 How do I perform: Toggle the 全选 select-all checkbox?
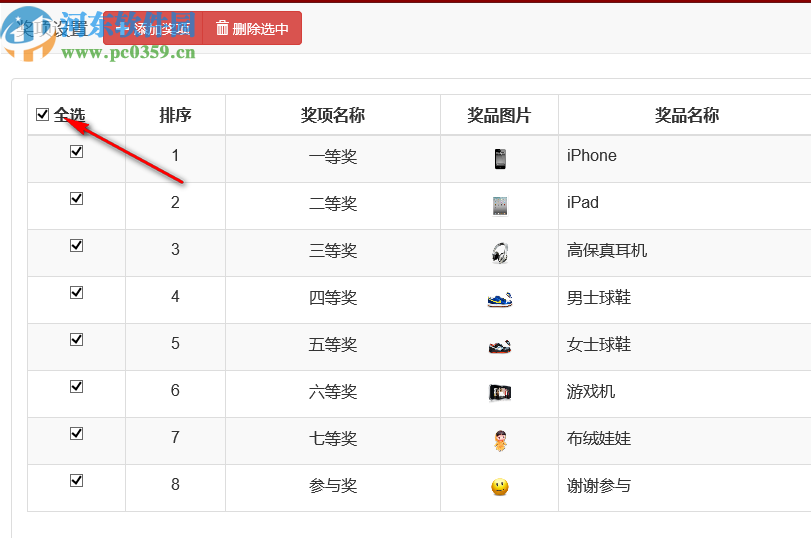coord(42,114)
